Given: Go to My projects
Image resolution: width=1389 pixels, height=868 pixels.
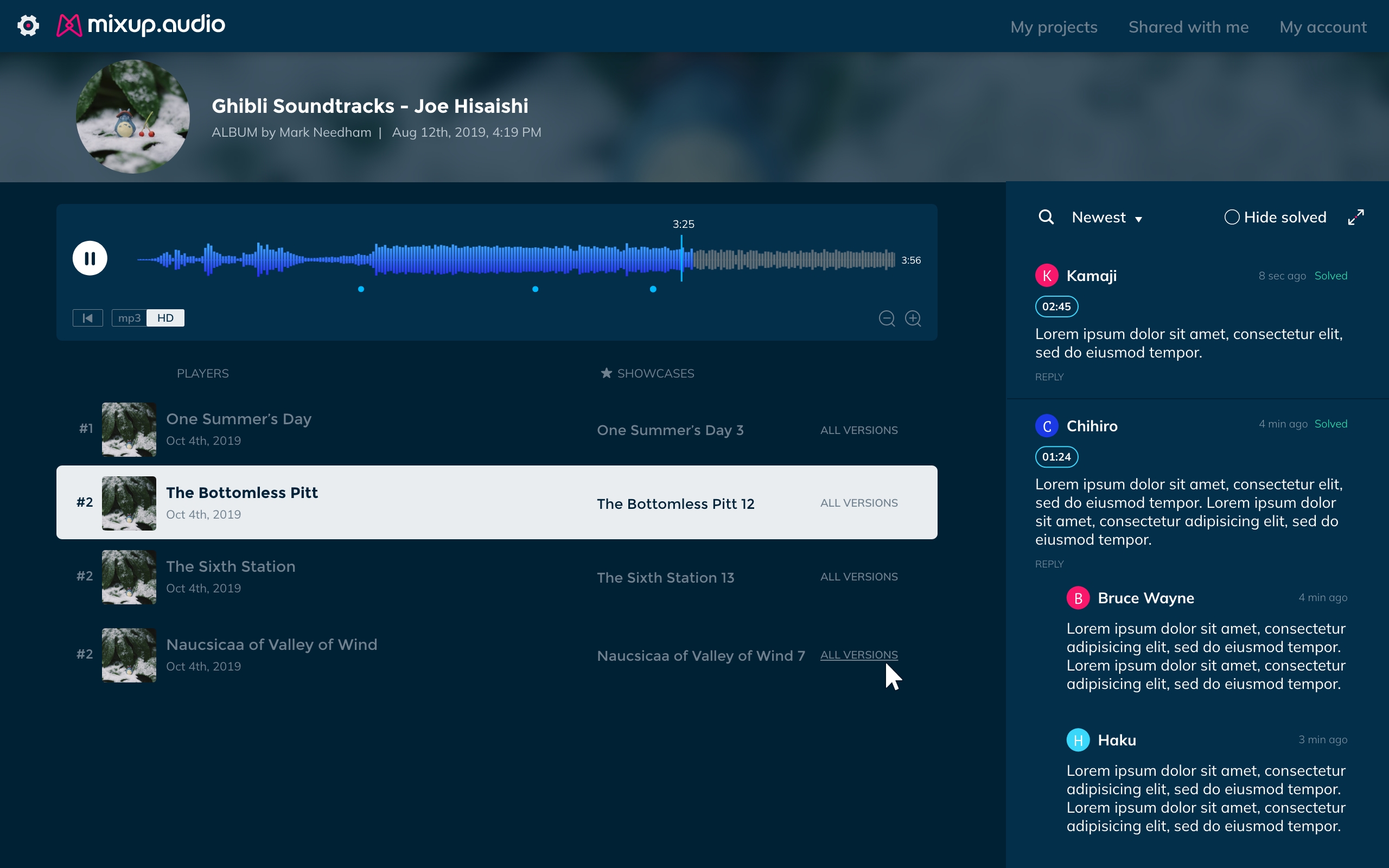Looking at the screenshot, I should coord(1054,27).
